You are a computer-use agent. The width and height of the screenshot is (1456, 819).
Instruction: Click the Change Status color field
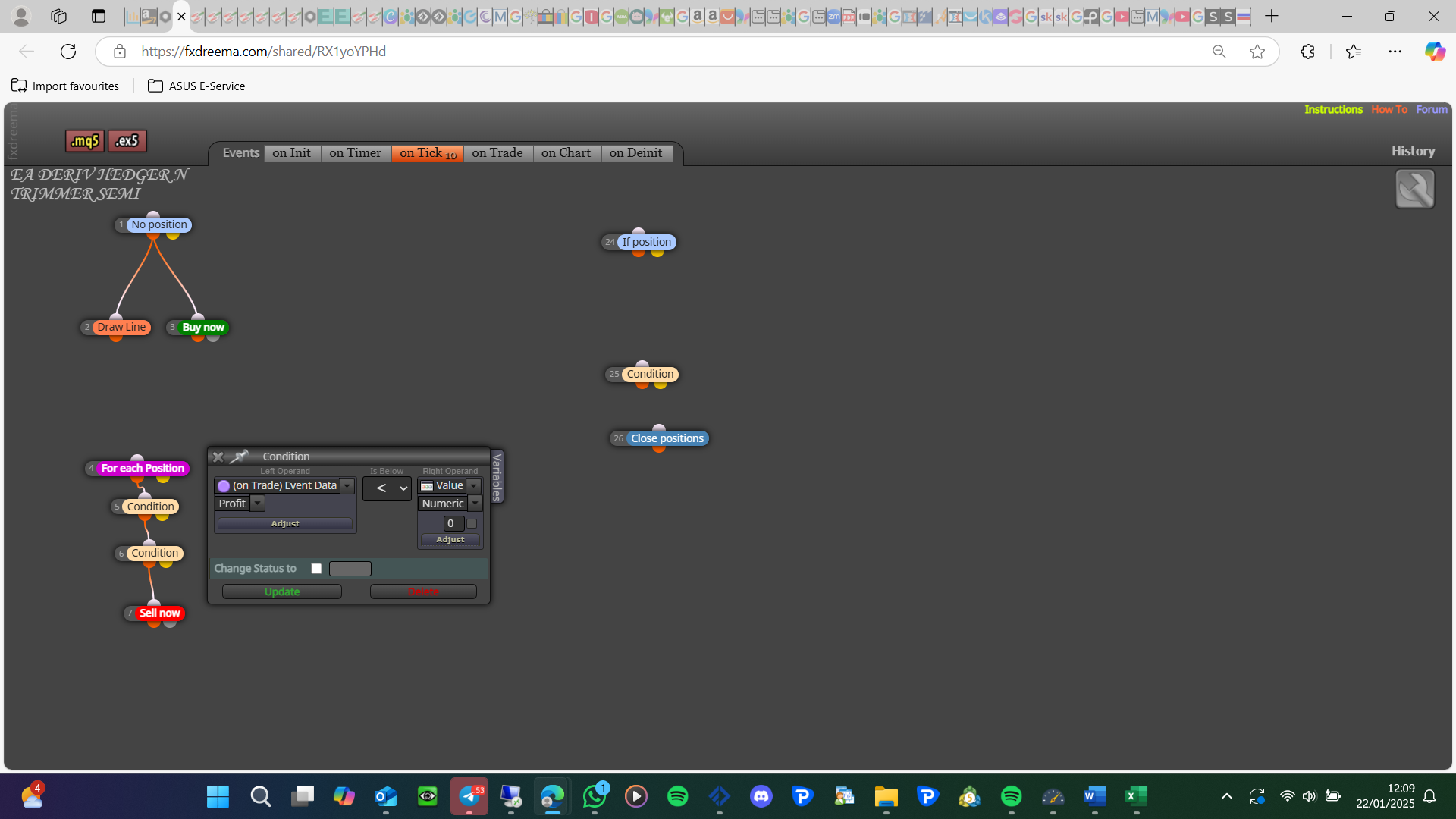(x=350, y=569)
